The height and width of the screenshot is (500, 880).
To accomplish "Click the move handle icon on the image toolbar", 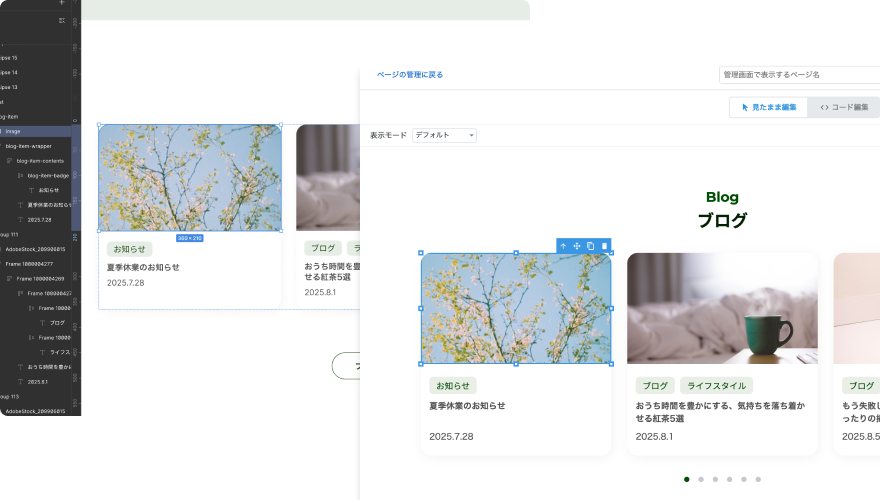I will tap(577, 246).
